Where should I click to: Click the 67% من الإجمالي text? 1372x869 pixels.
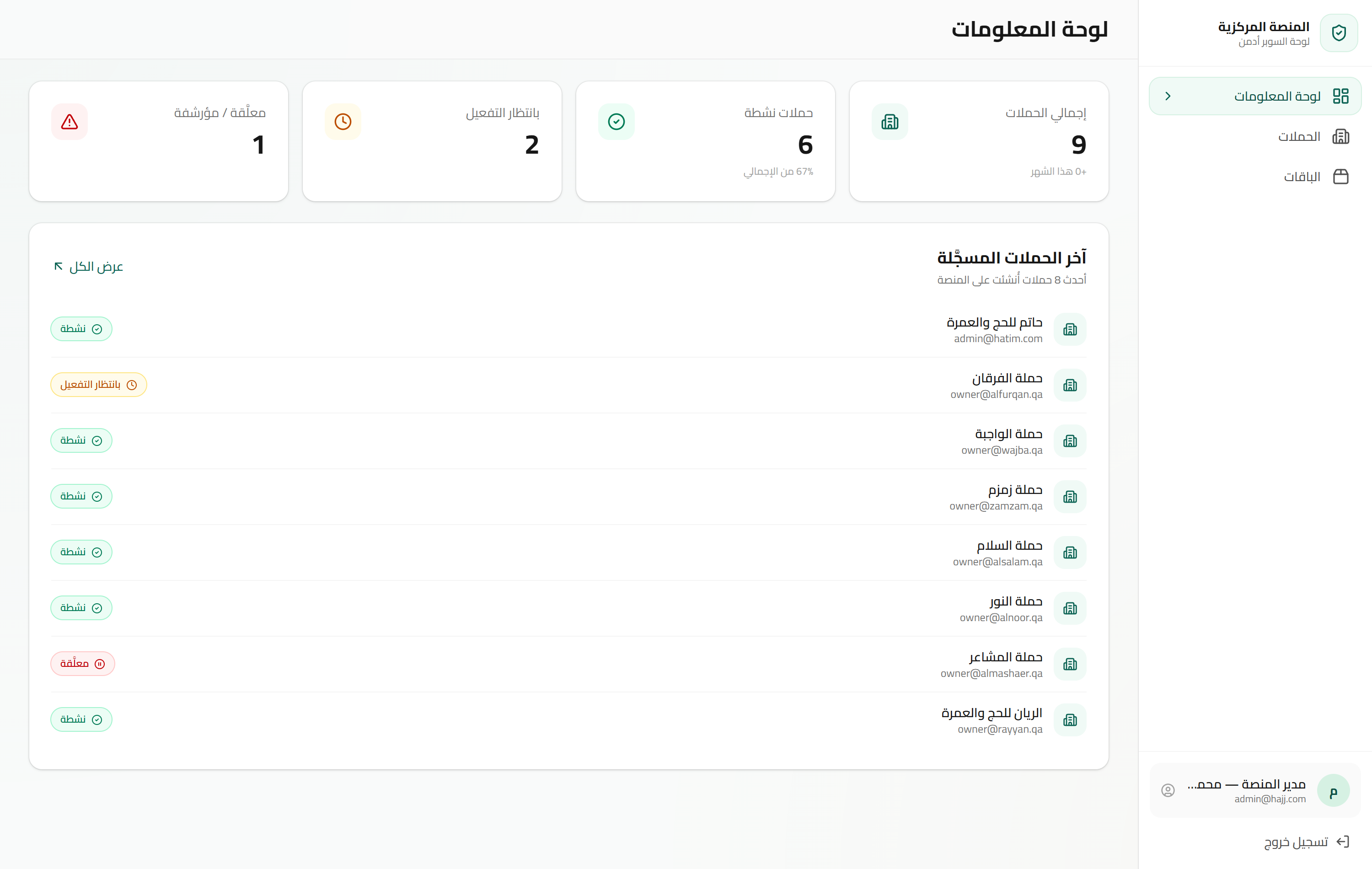(x=778, y=172)
